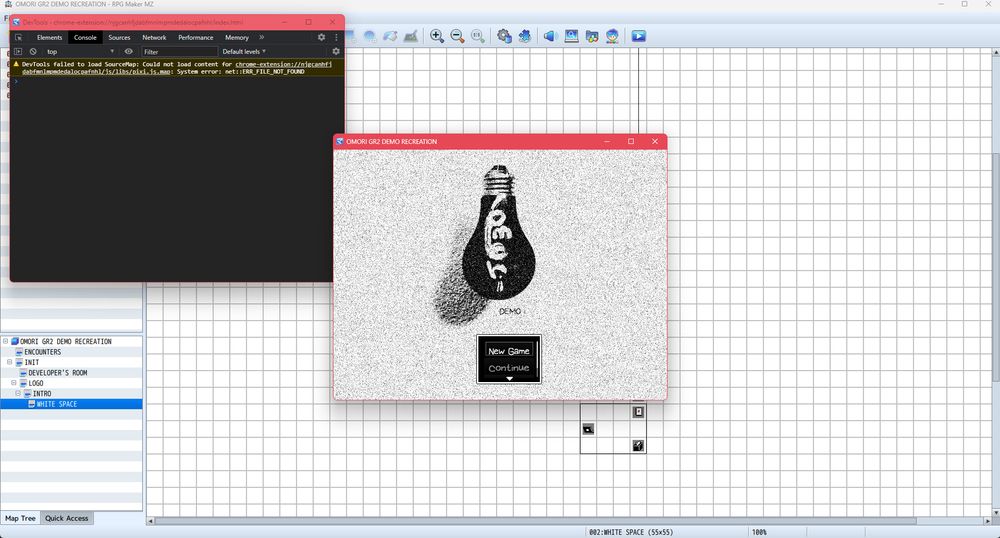
Task: Open the top JavaScript context dropdown
Action: [80, 52]
